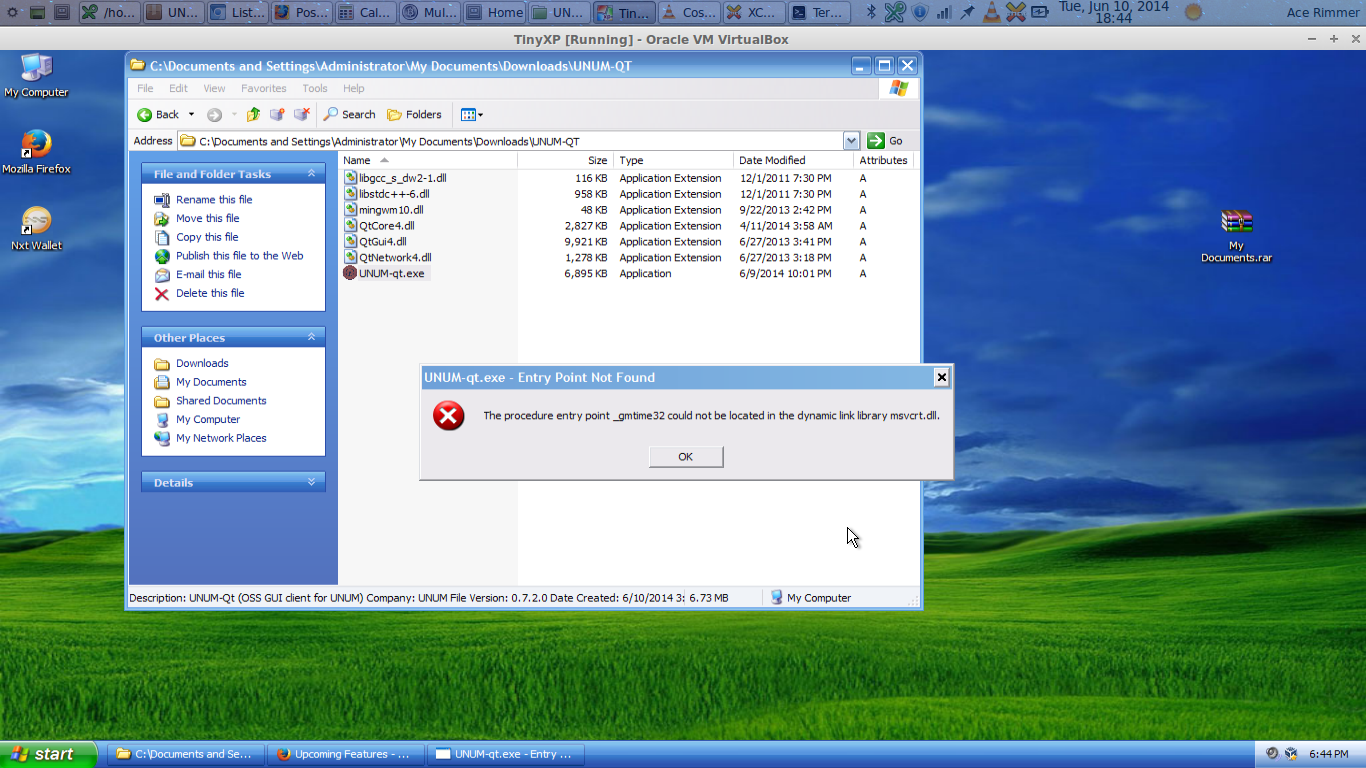This screenshot has width=1366, height=768.
Task: Click the Disconnect Network Drive toolbar icon
Action: 301,114
